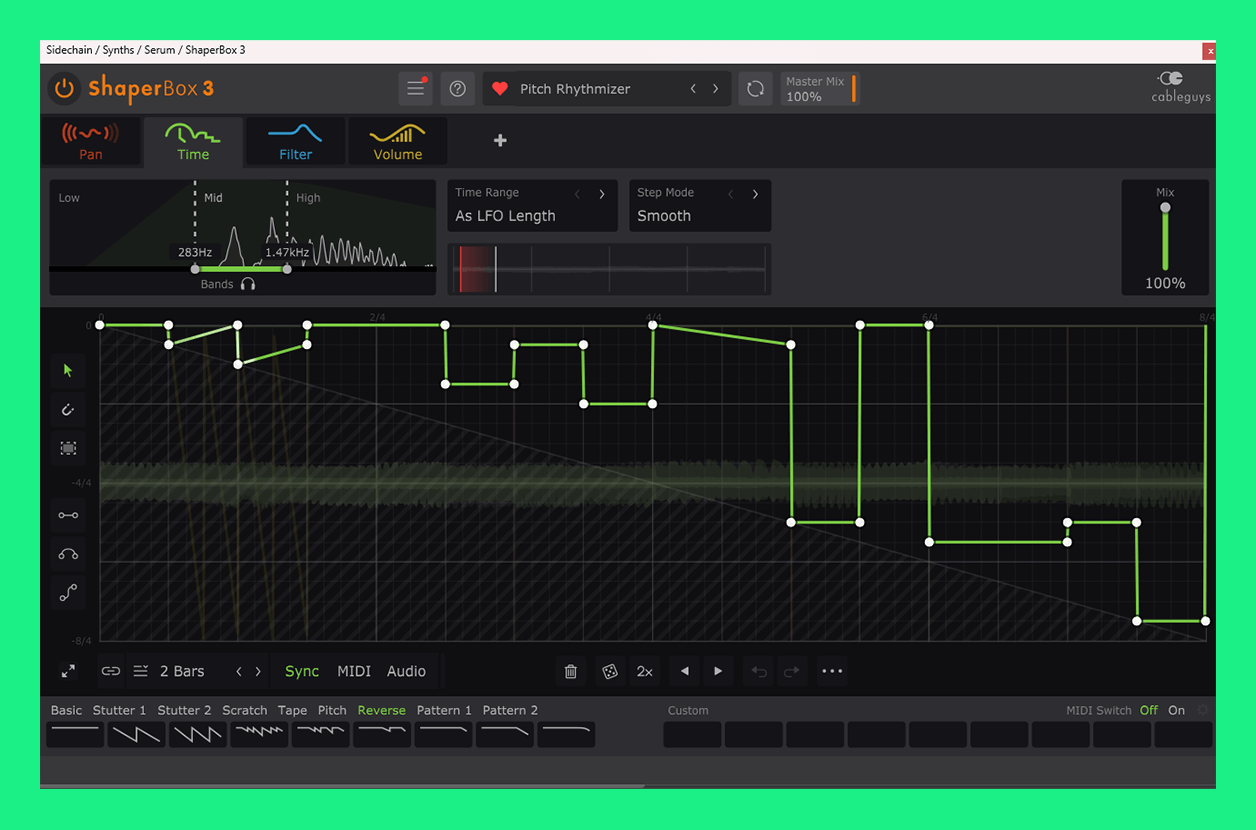Screen dimensions: 1256x830
Task: Select the MIDI trigger mode
Action: point(354,672)
